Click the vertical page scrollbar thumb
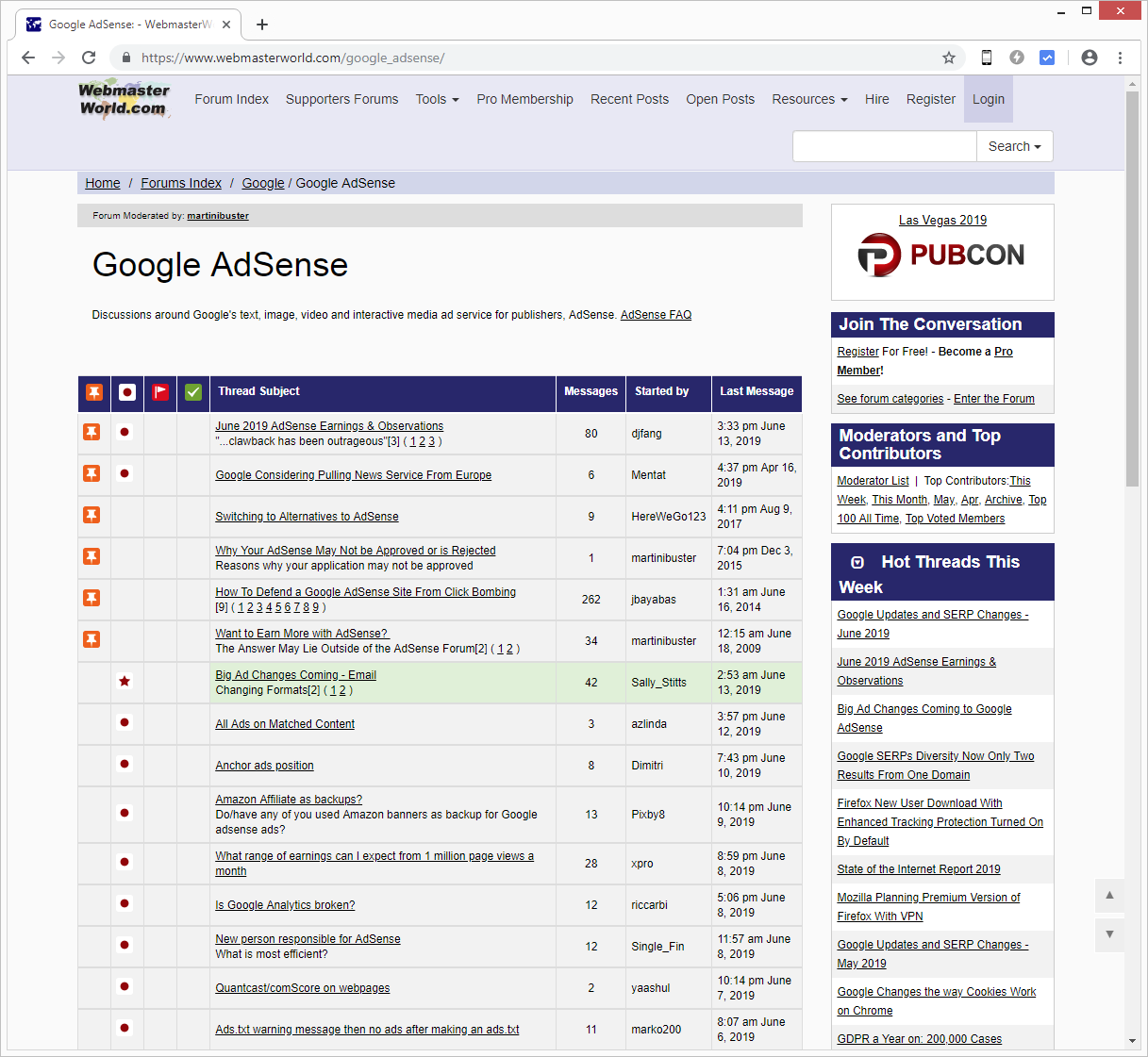 [1133, 288]
